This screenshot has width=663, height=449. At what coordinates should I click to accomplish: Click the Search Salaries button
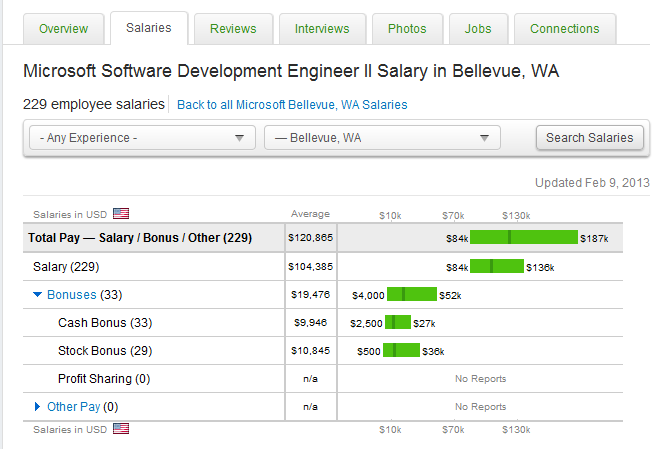point(590,137)
